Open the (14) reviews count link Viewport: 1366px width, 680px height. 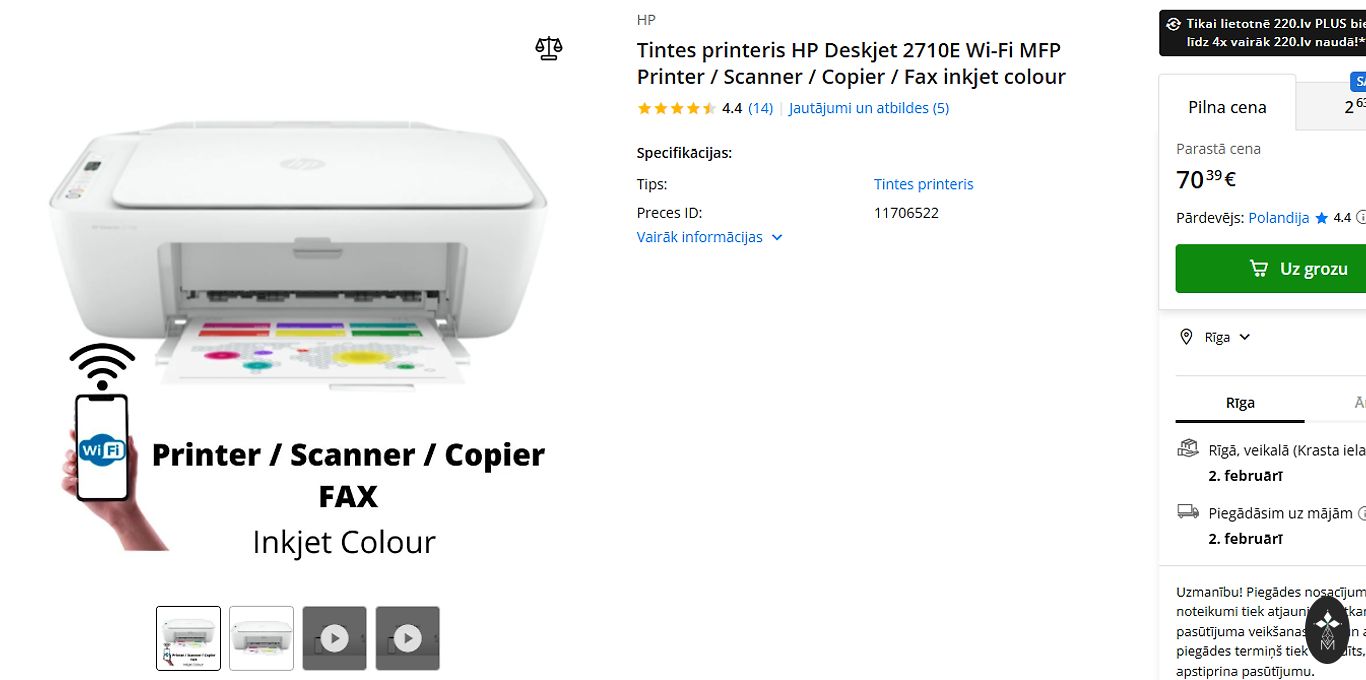[x=760, y=108]
